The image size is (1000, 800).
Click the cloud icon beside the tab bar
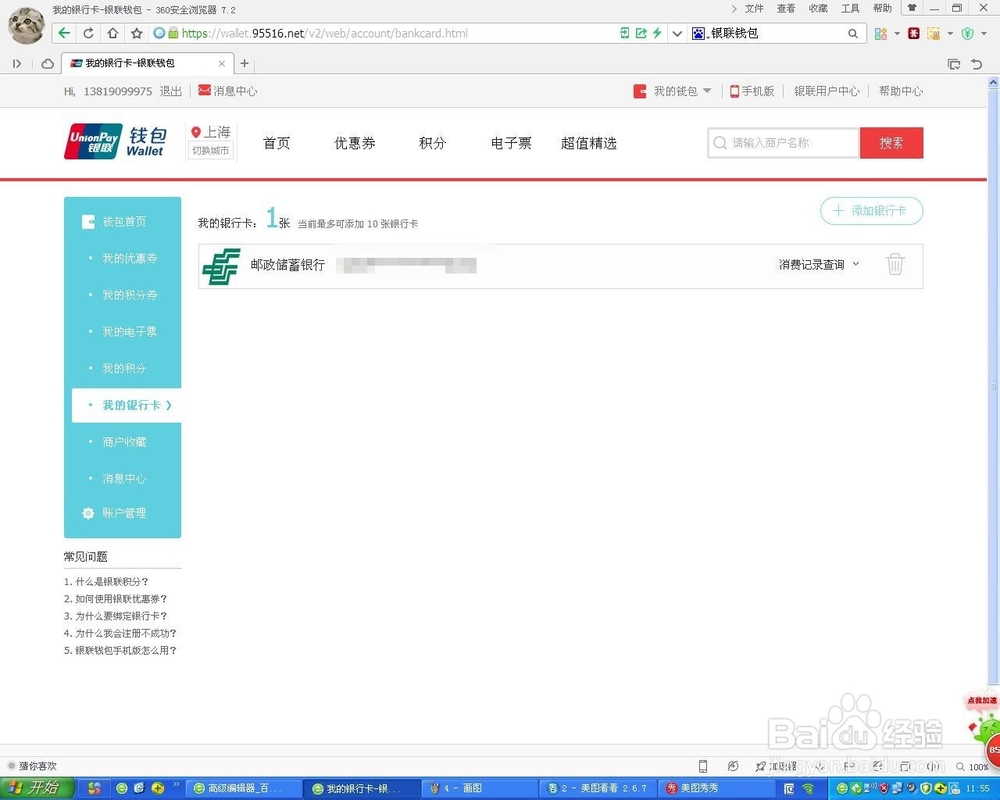[x=47, y=63]
